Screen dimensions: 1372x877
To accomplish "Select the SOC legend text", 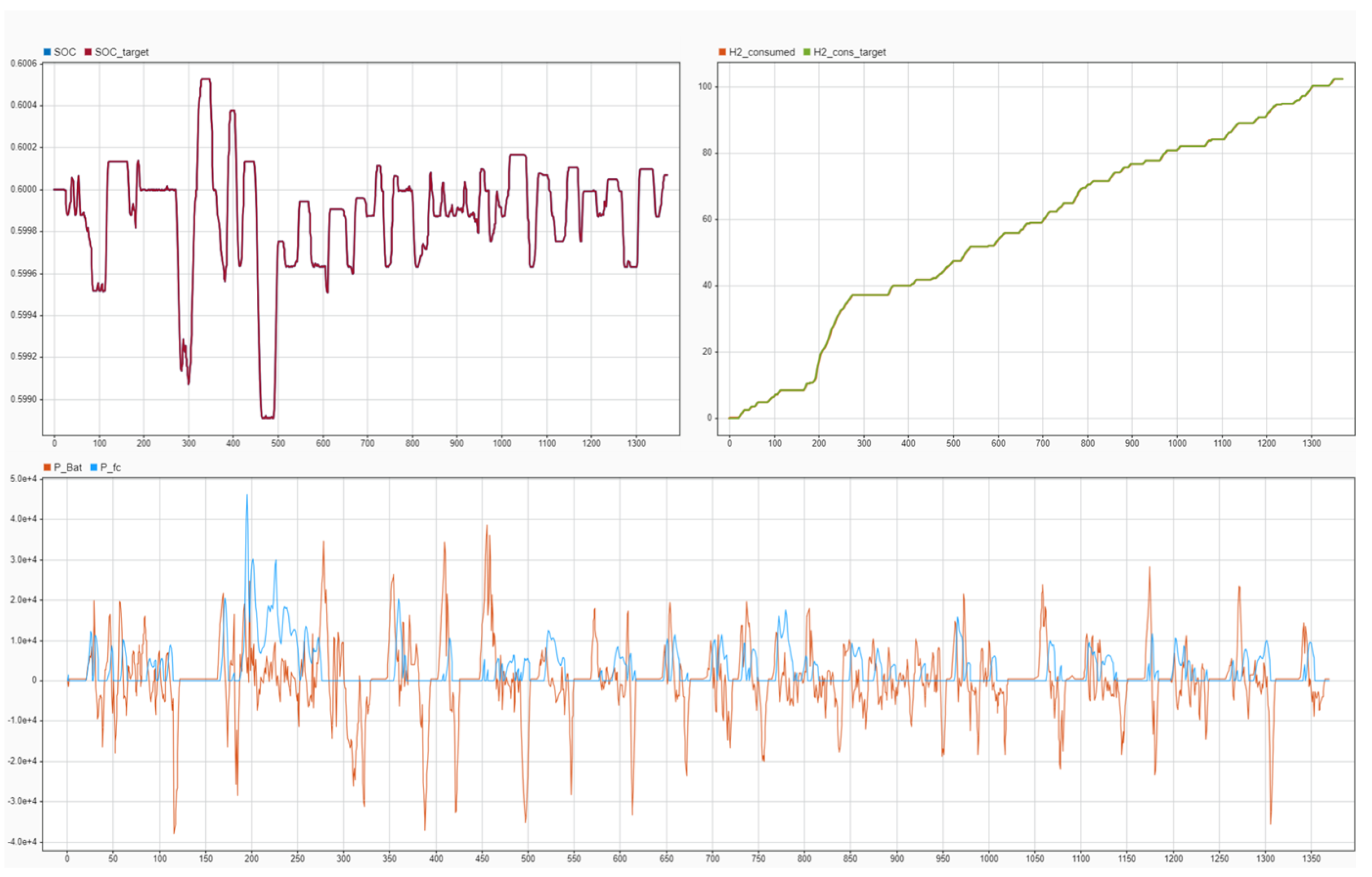I will click(65, 52).
